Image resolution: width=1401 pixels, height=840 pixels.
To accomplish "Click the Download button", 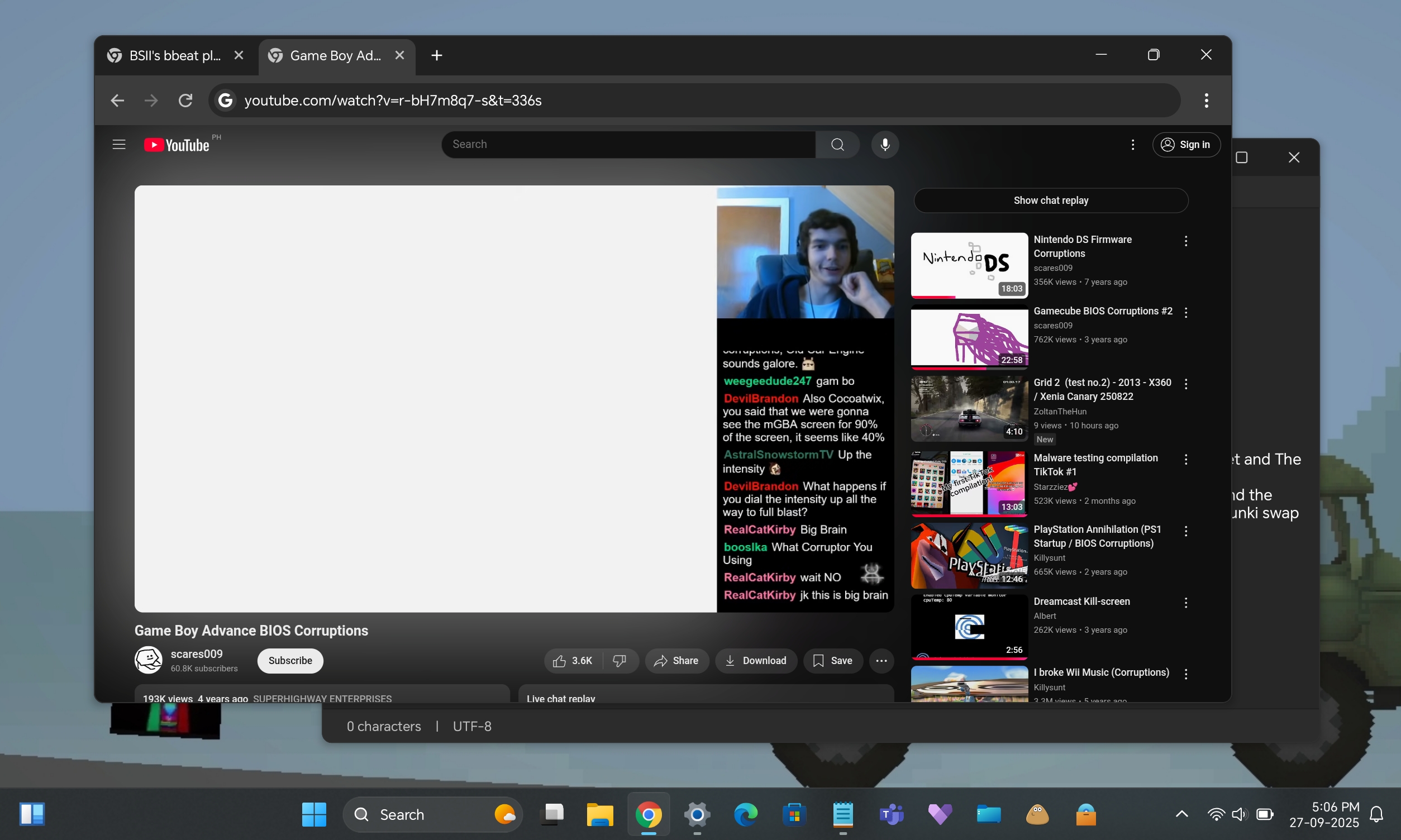I will point(756,661).
